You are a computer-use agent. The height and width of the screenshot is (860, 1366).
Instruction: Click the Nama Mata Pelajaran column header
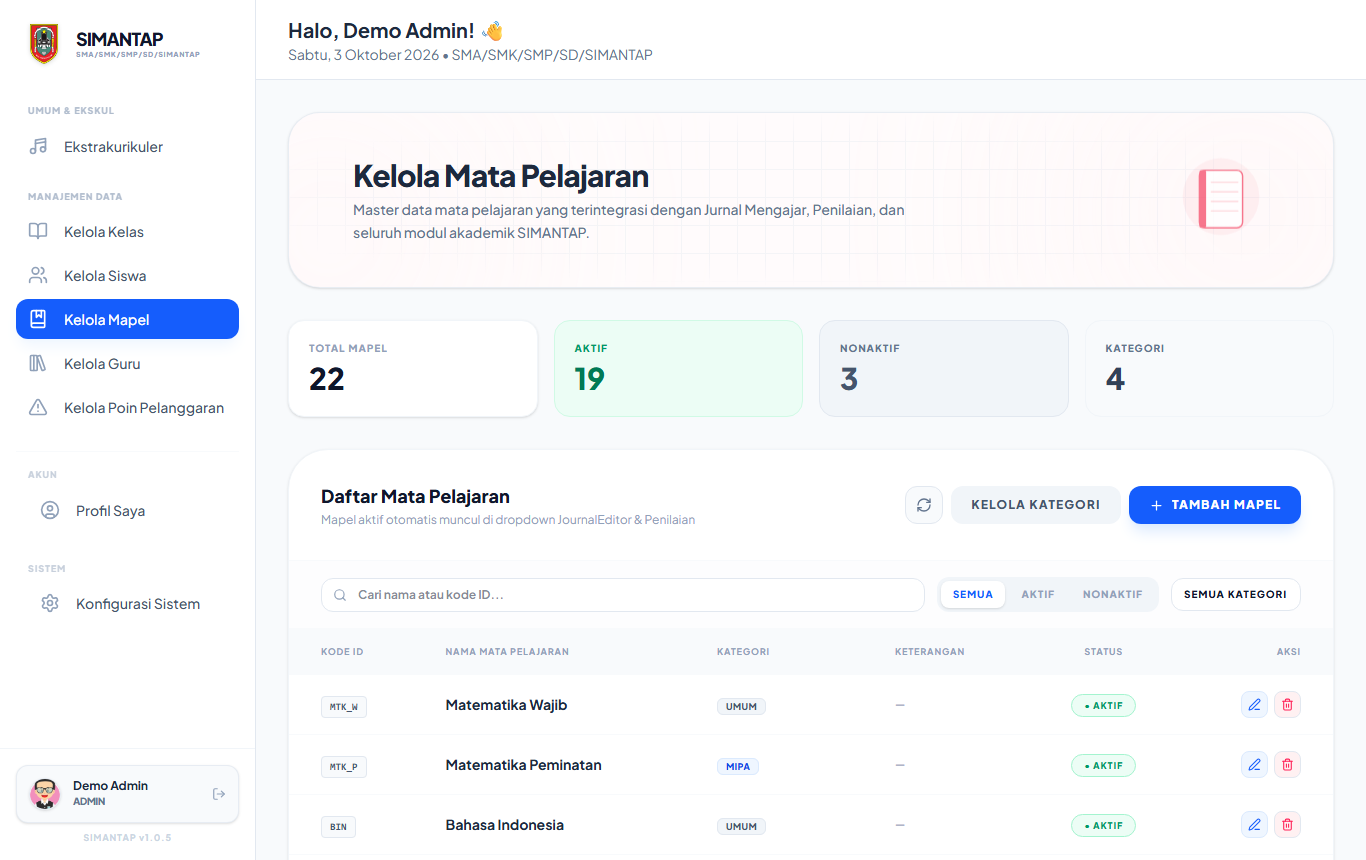click(x=507, y=652)
